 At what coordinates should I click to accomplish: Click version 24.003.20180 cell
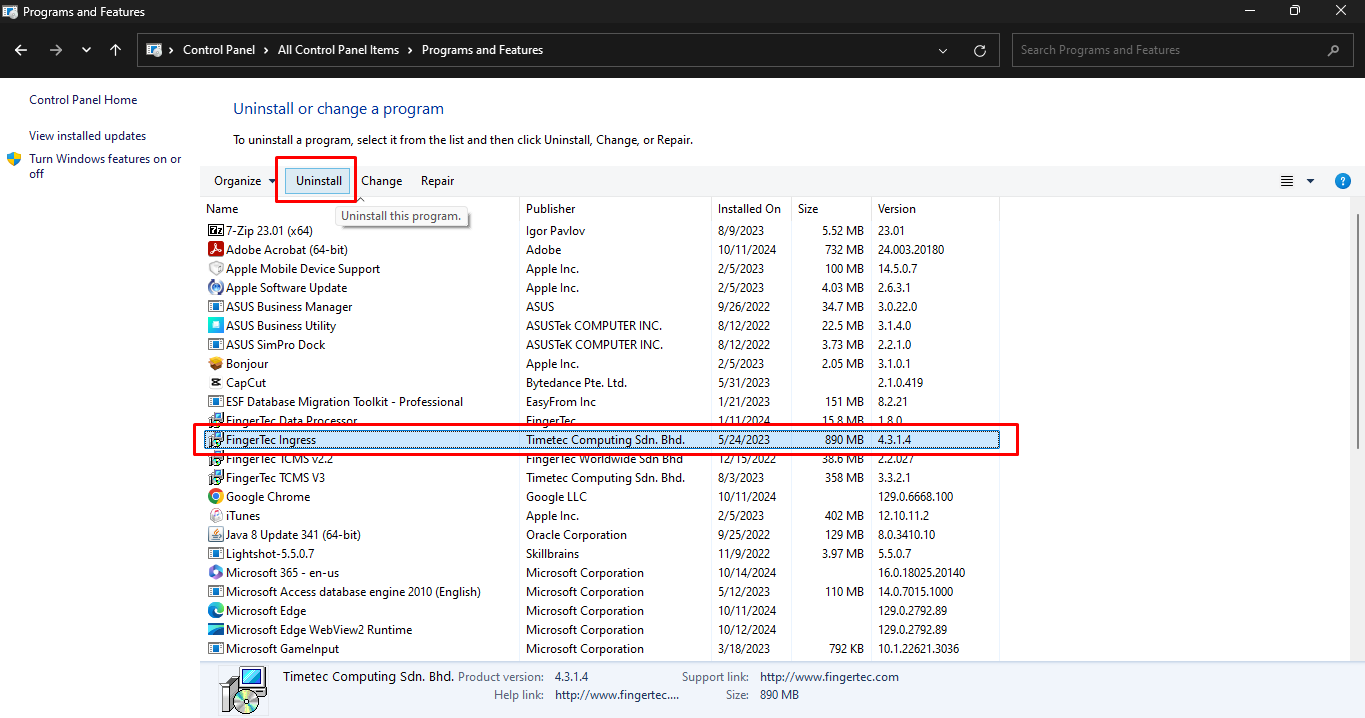[x=911, y=250]
